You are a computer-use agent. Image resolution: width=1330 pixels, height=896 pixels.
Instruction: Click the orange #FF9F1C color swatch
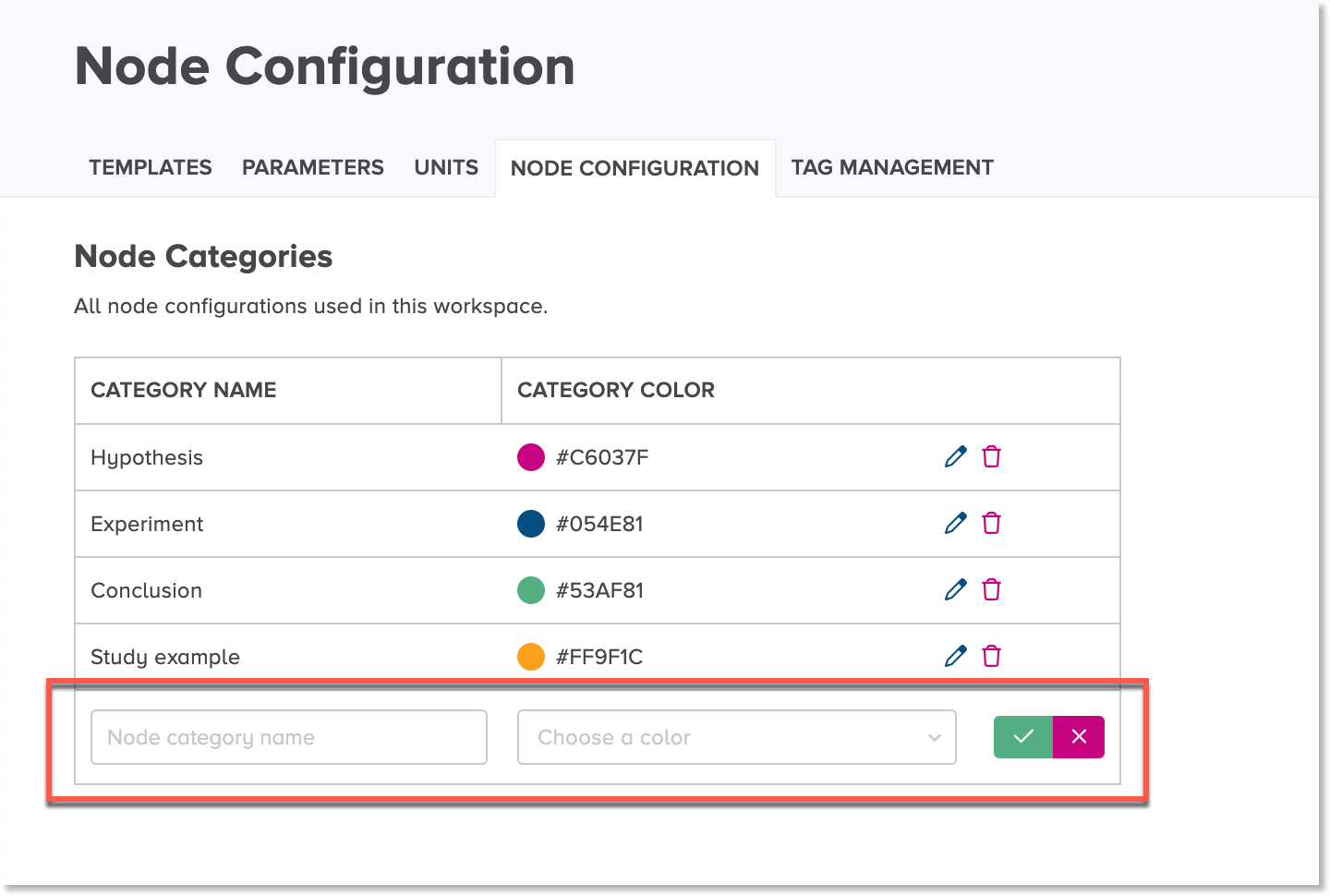531,657
